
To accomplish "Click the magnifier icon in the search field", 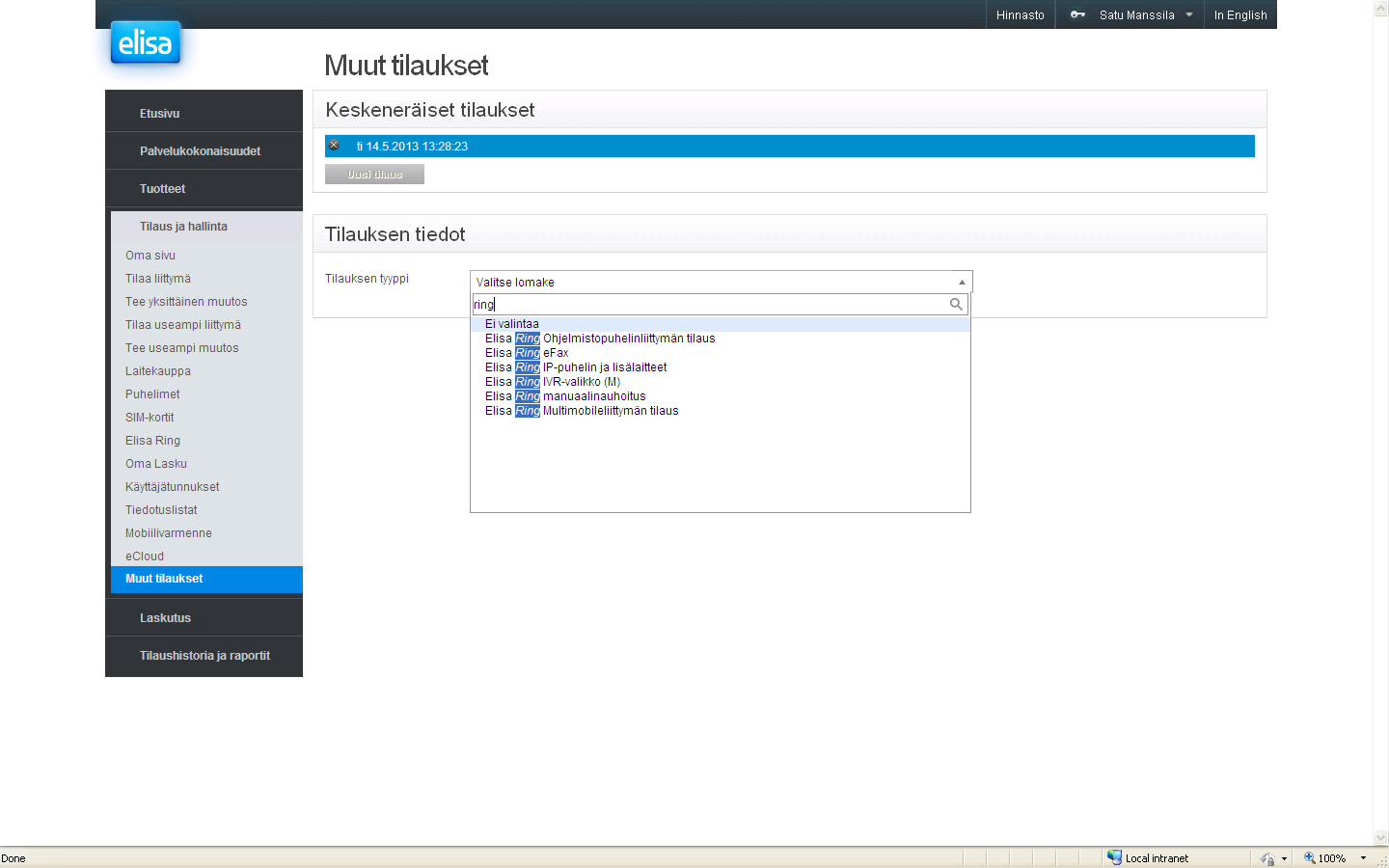I will pos(956,304).
